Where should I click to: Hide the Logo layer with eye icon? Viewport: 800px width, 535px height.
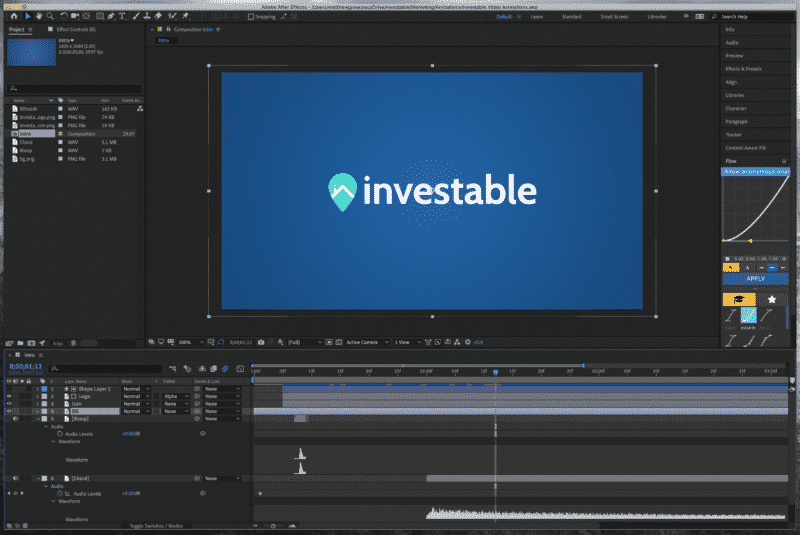tap(9, 396)
